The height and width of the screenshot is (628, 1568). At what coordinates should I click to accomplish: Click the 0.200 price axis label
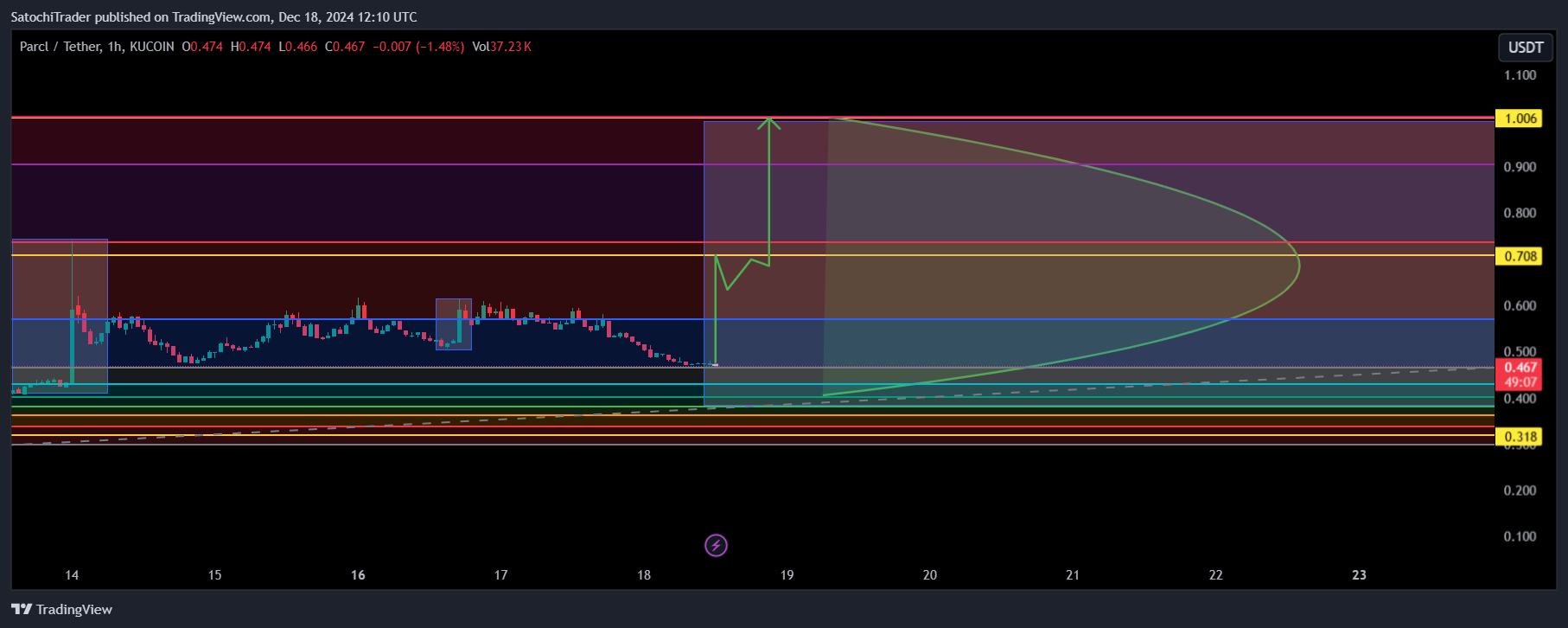(1520, 490)
